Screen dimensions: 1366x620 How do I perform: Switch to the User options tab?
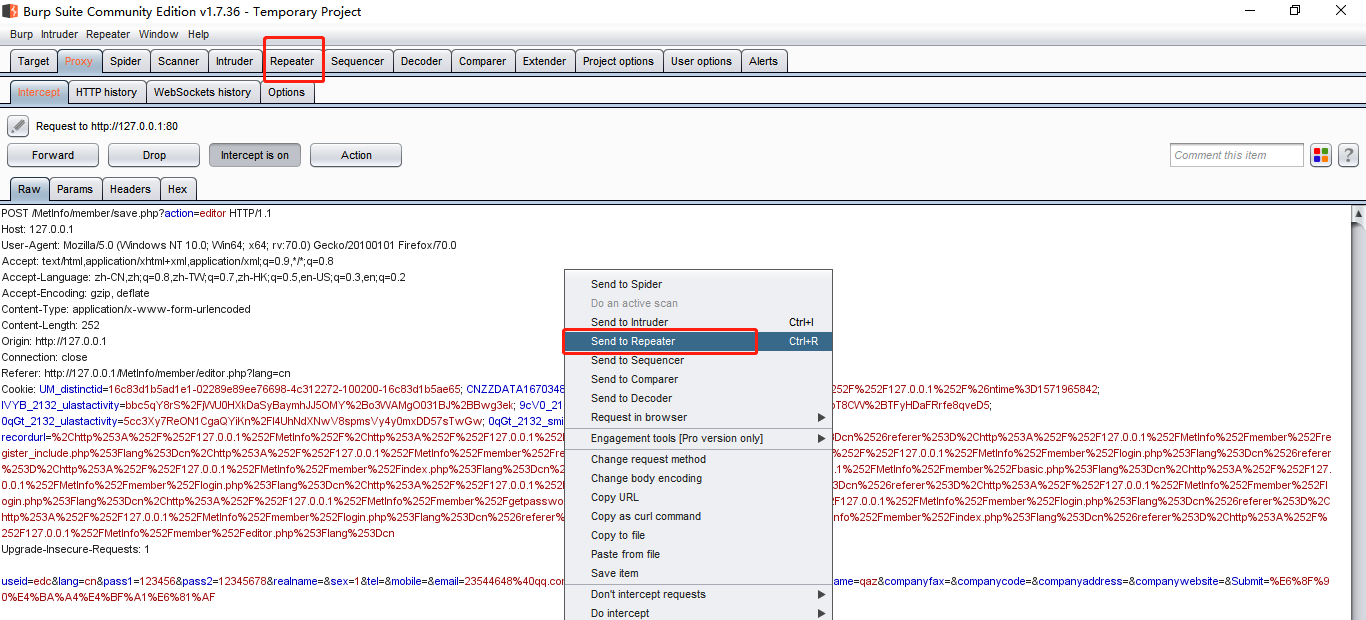click(701, 61)
